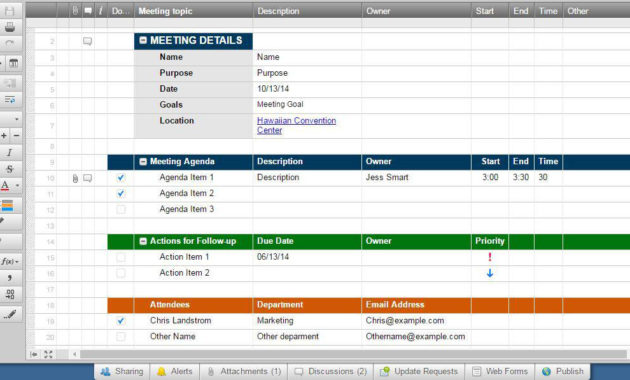630x380 pixels.
Task: Click the thousands separator comma icon
Action: tap(10, 278)
